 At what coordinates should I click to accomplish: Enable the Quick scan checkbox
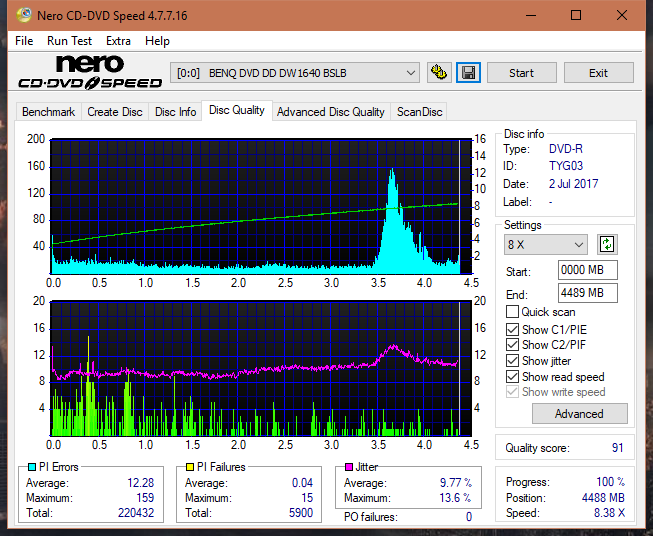(x=512, y=312)
